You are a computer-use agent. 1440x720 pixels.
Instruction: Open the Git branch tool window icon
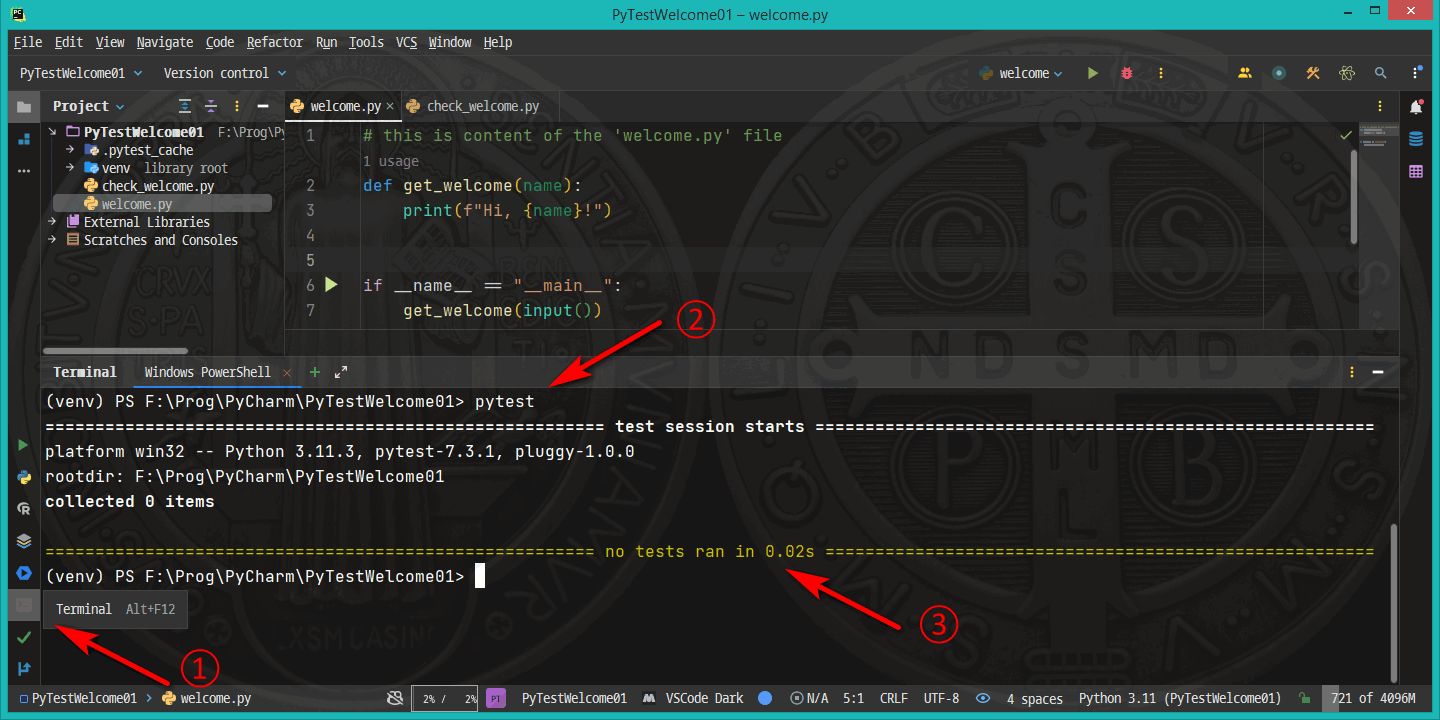pos(24,669)
